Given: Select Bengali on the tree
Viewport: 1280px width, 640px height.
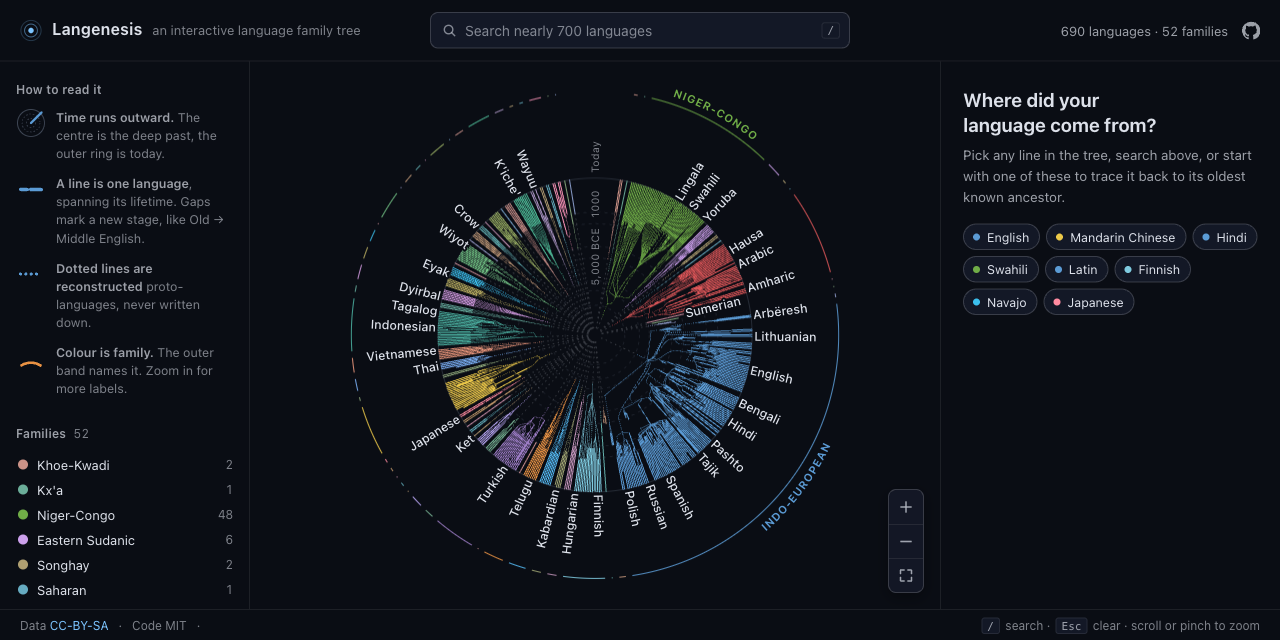Looking at the screenshot, I should (x=759, y=411).
